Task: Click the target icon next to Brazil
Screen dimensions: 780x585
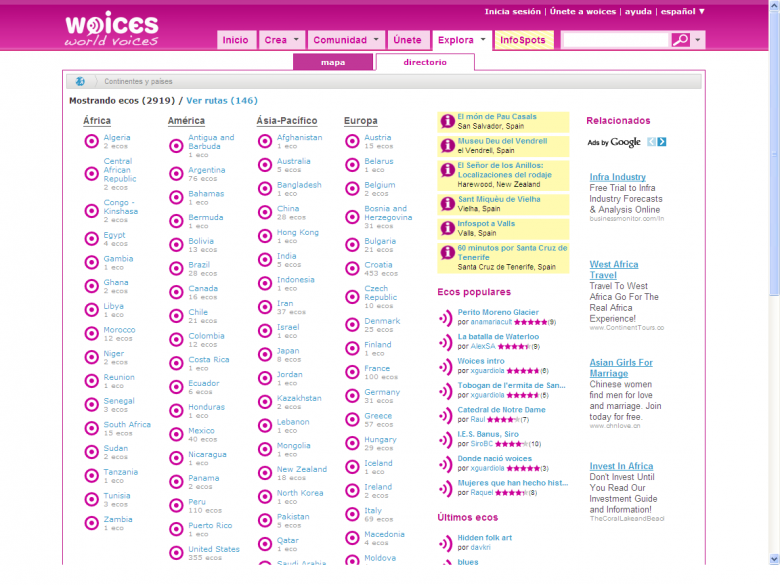Action: coord(176,269)
